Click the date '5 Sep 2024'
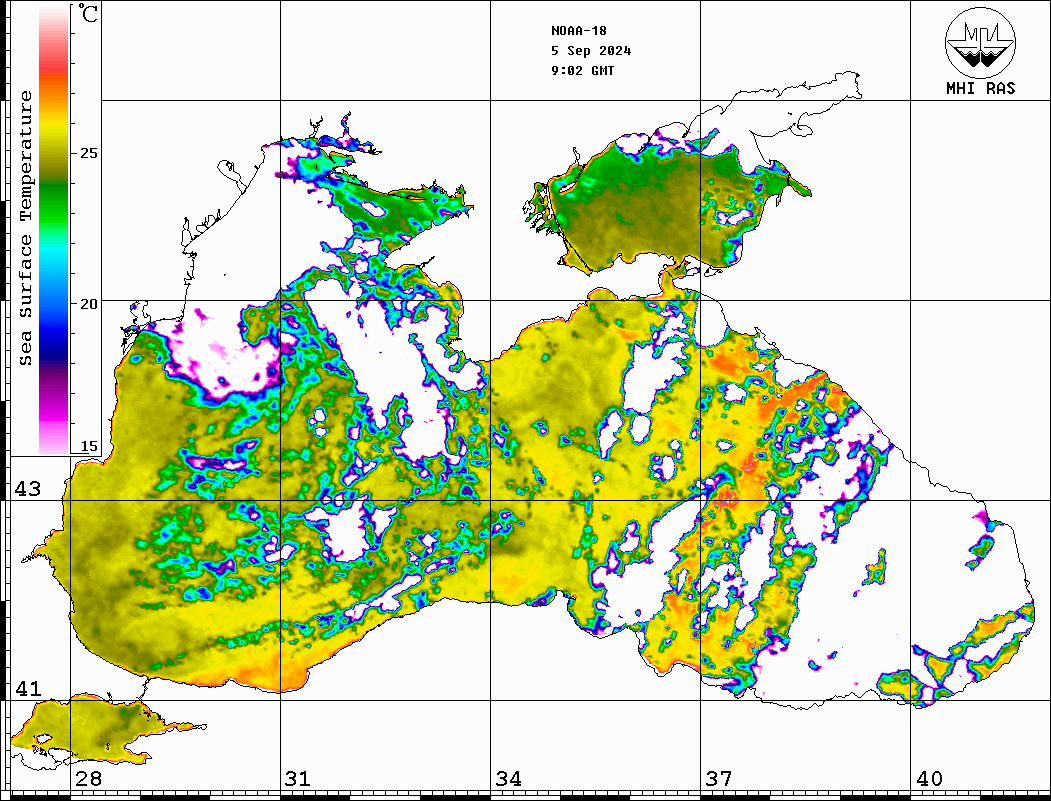Image resolution: width=1051 pixels, height=801 pixels. (591, 51)
